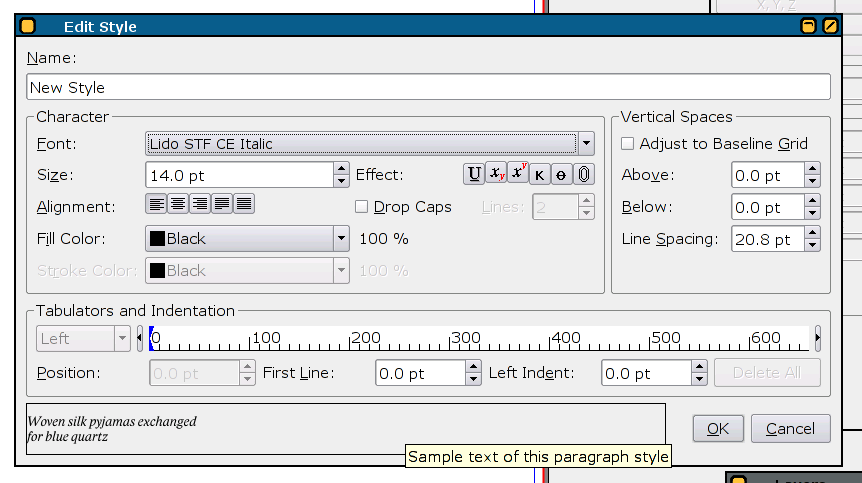
Task: Check the Drop Caps option
Action: [362, 207]
